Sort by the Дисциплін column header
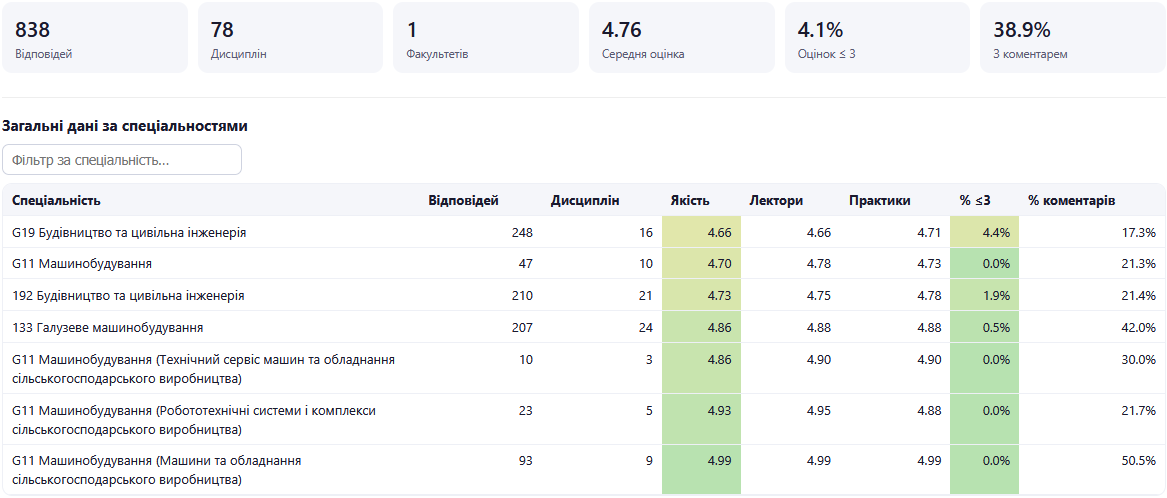 pos(585,200)
